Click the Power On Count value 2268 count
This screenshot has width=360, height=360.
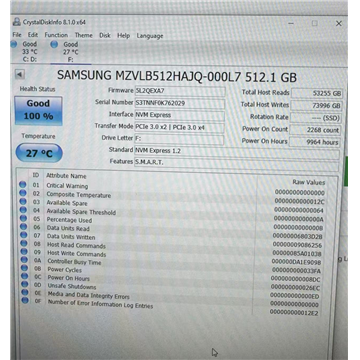point(315,130)
